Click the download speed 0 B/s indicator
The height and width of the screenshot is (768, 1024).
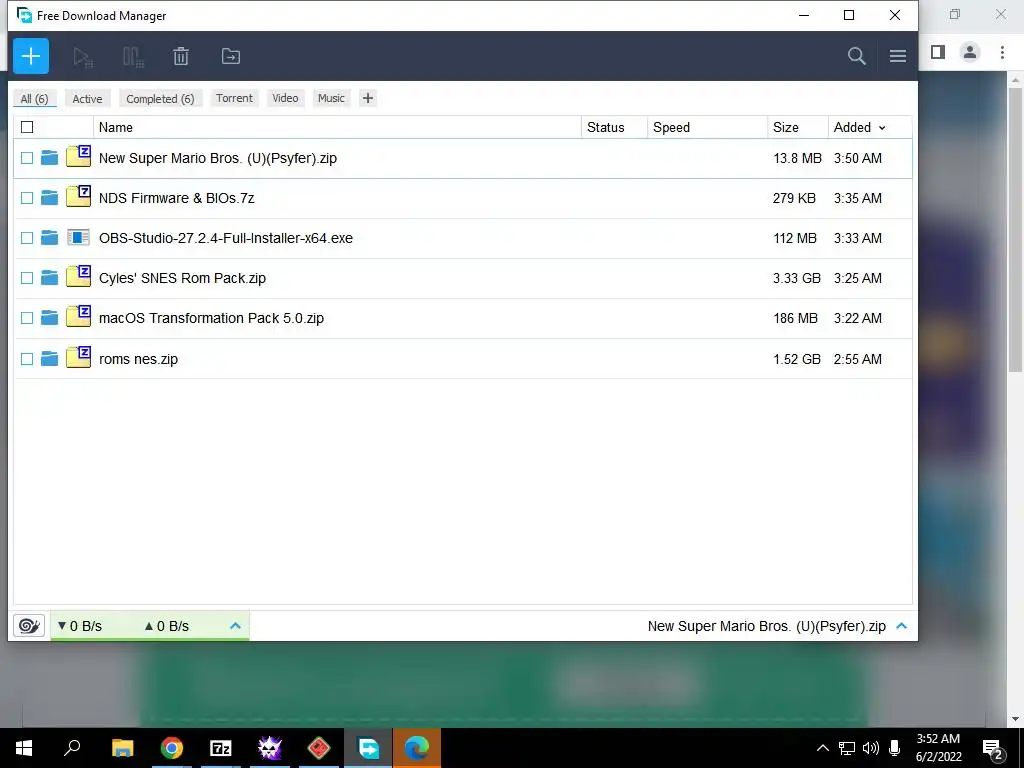80,626
